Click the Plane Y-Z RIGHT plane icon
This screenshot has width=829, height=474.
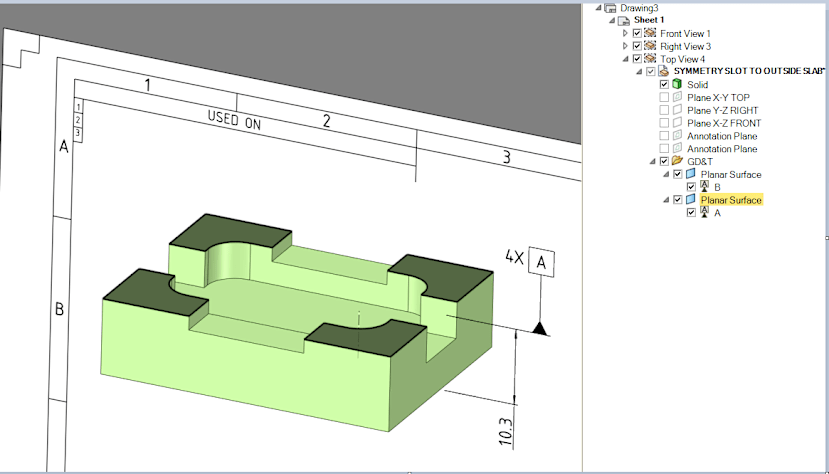point(677,110)
